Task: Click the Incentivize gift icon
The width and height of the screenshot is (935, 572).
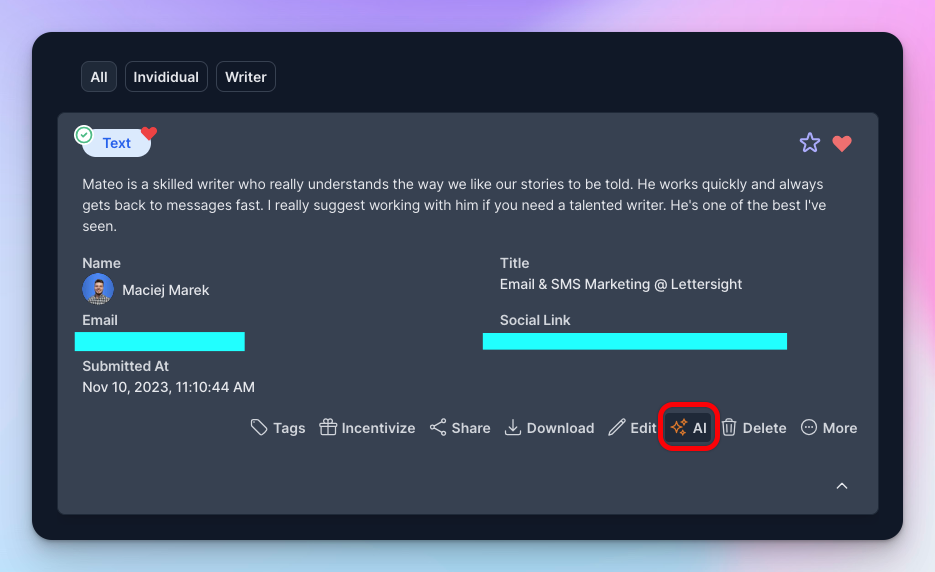Action: (328, 428)
